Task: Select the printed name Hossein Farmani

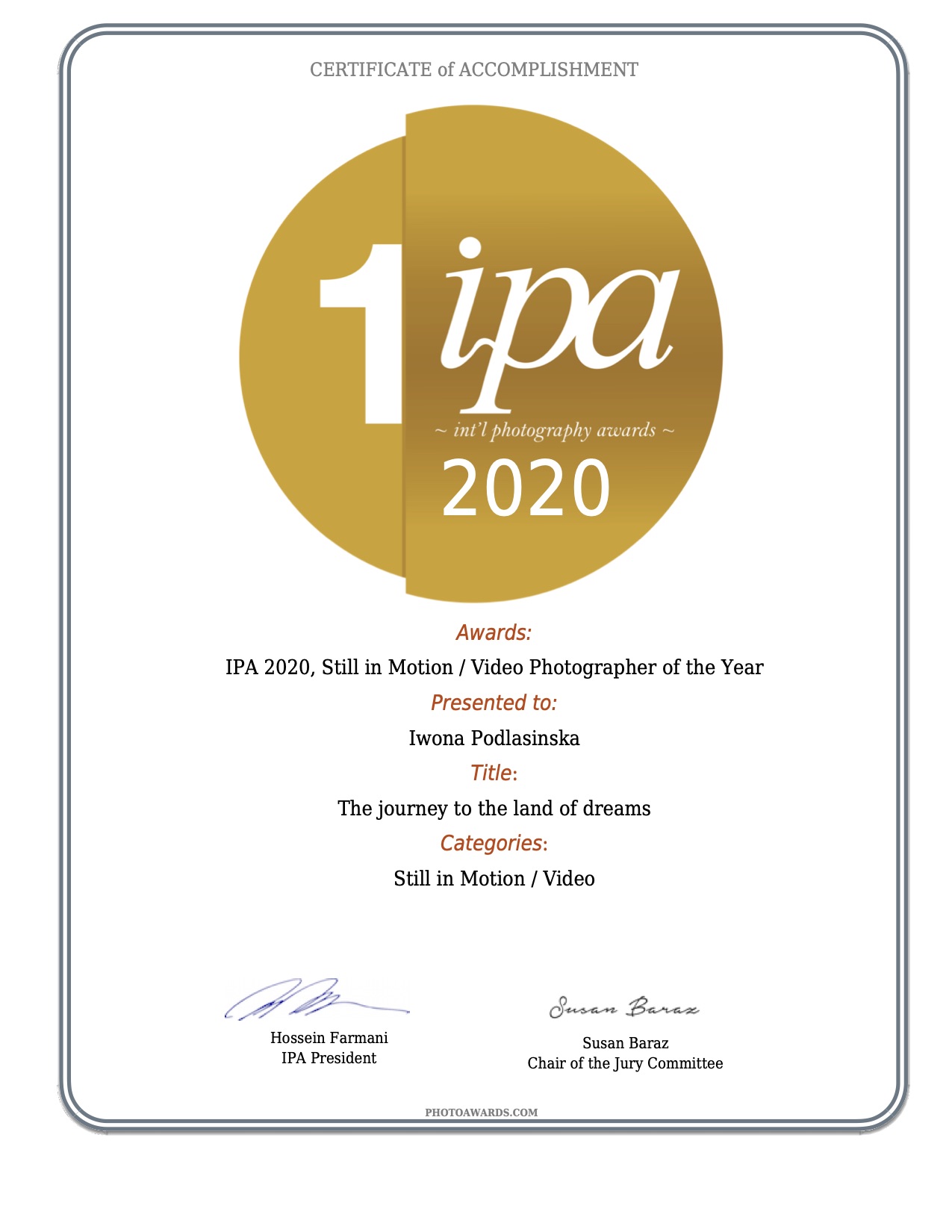Action: tap(329, 1037)
